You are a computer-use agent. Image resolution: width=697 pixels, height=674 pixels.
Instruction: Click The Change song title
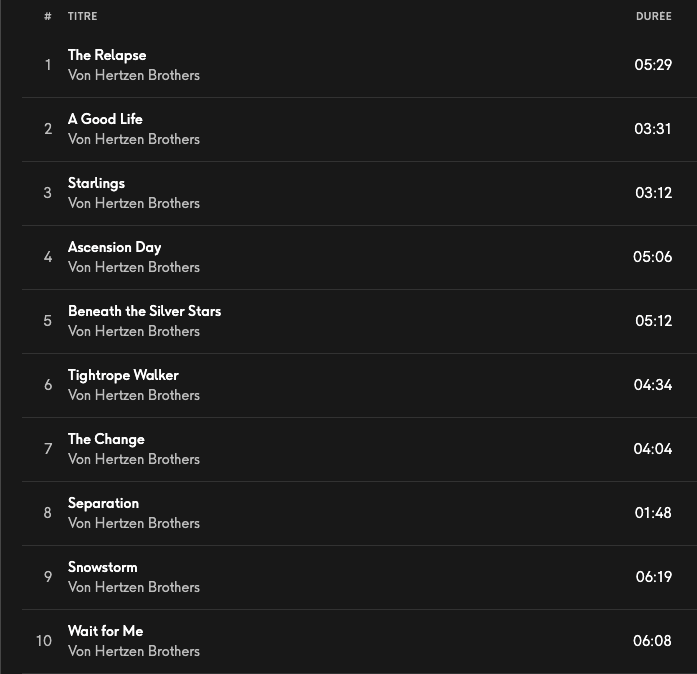(x=106, y=439)
